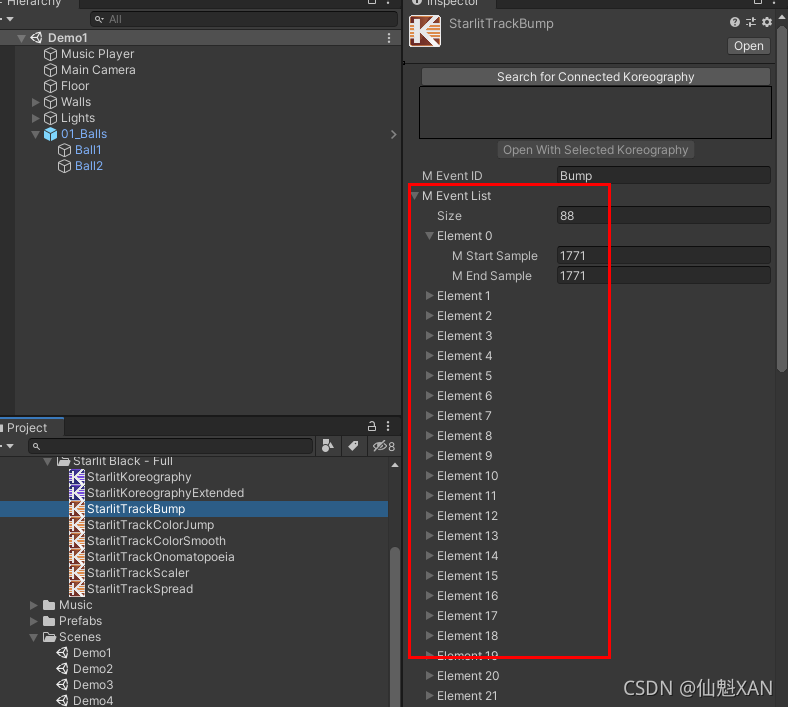Click the Lights object cube icon
Image resolution: width=788 pixels, height=707 pixels.
50,118
